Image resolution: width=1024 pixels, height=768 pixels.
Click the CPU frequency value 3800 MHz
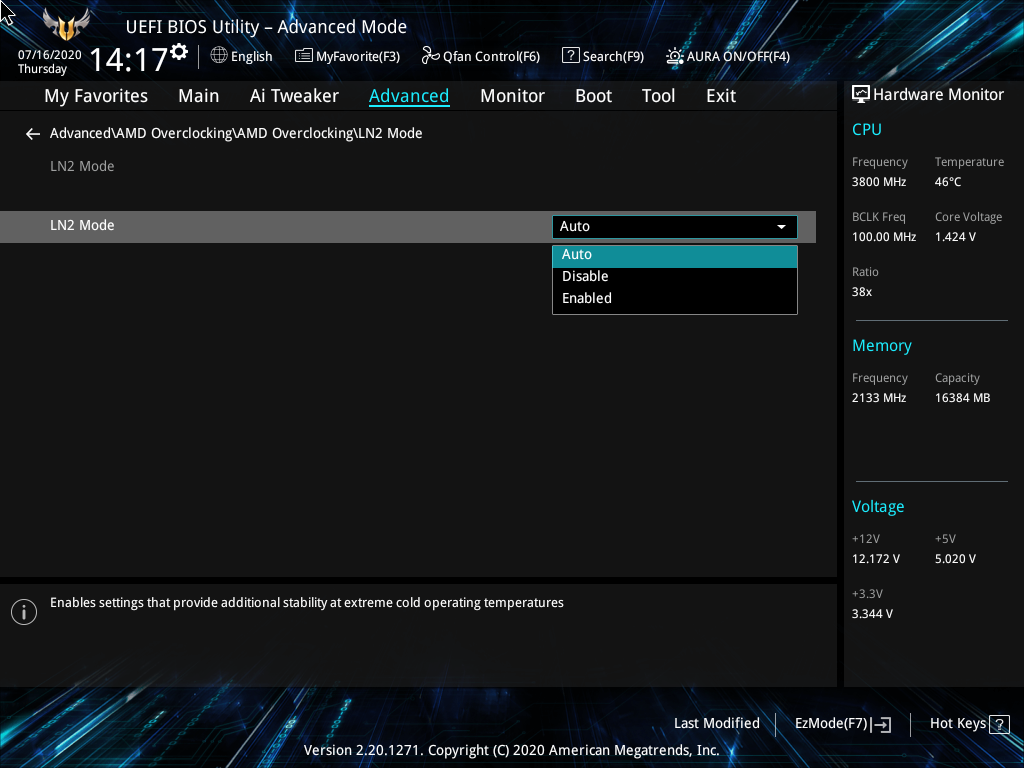878,182
